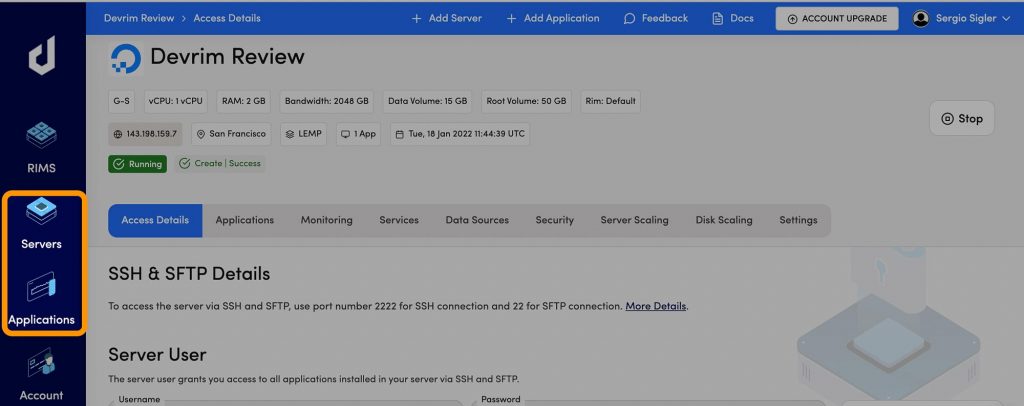
Task: Open the Applications sidebar icon
Action: point(42,289)
